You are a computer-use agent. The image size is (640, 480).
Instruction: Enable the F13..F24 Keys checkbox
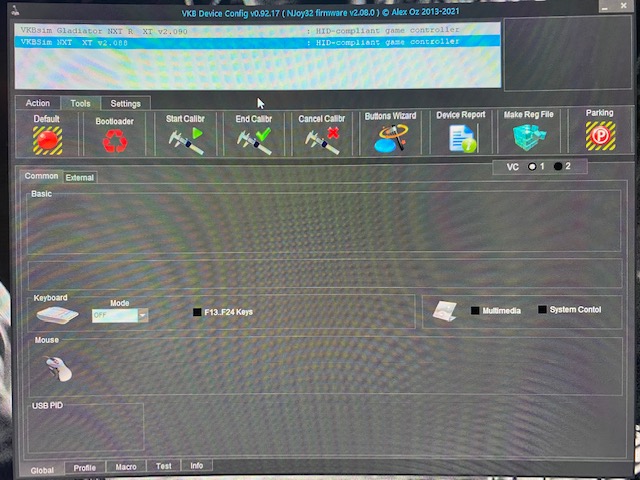197,312
